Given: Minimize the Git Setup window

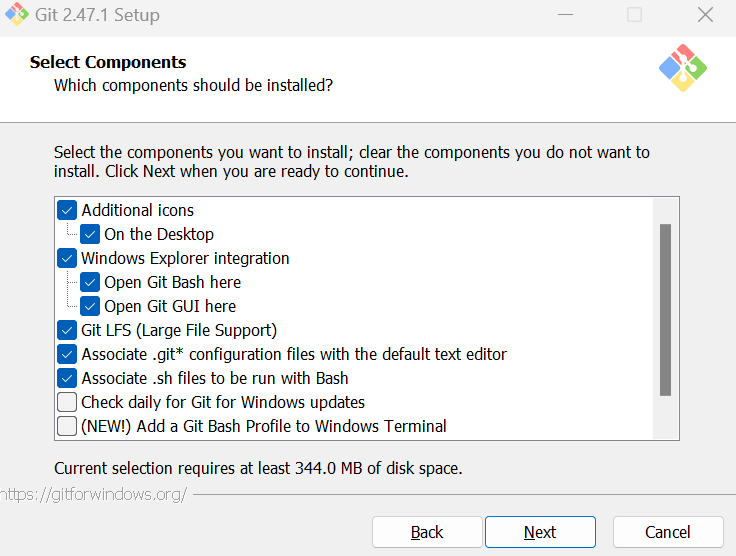Looking at the screenshot, I should 563,15.
